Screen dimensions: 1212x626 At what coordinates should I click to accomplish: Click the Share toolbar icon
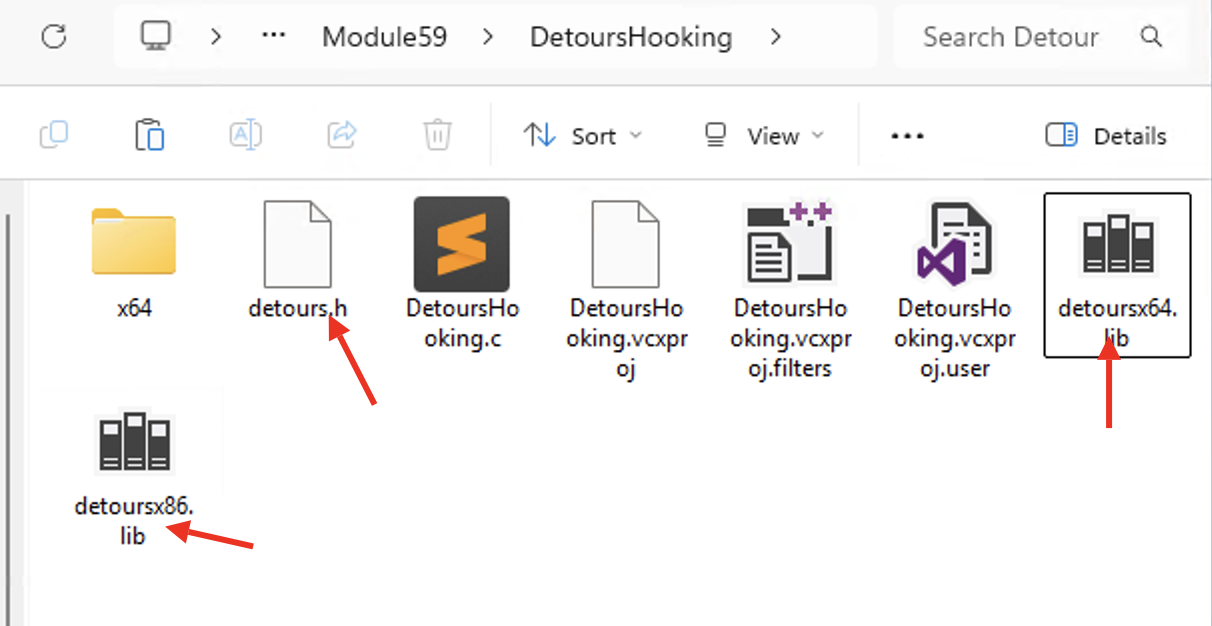coord(342,135)
